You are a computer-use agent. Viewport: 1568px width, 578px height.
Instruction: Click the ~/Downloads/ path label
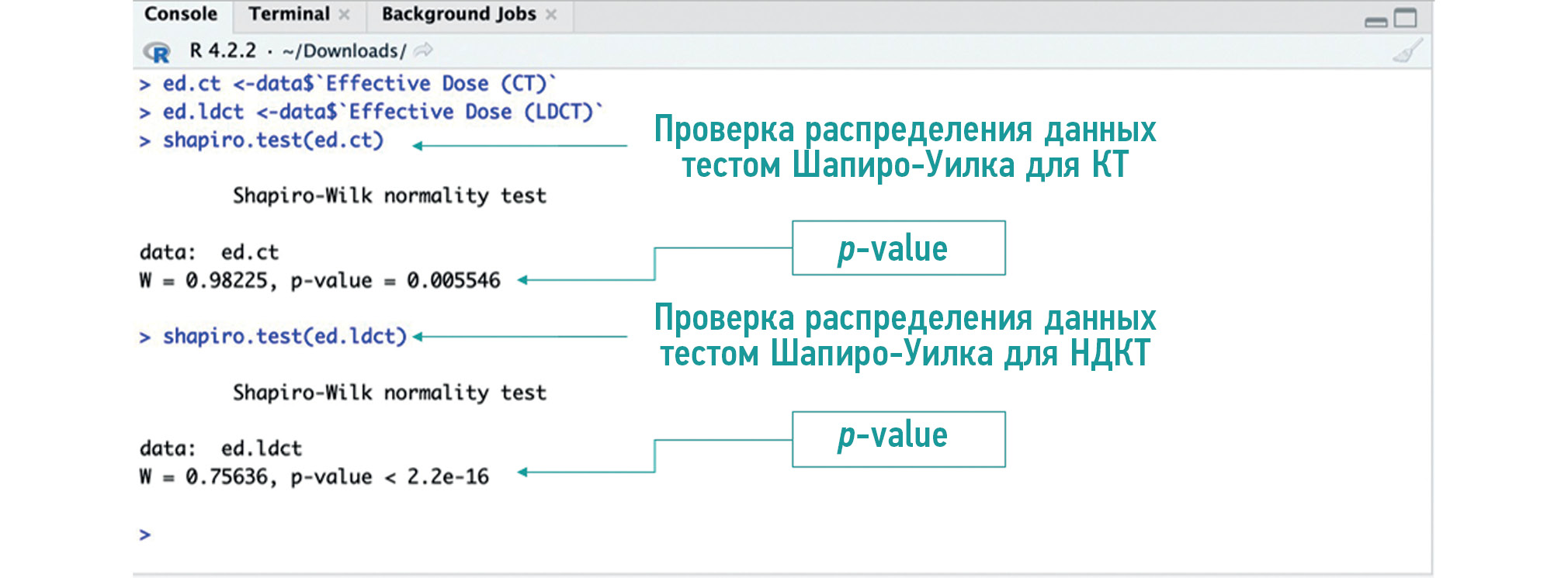click(344, 51)
